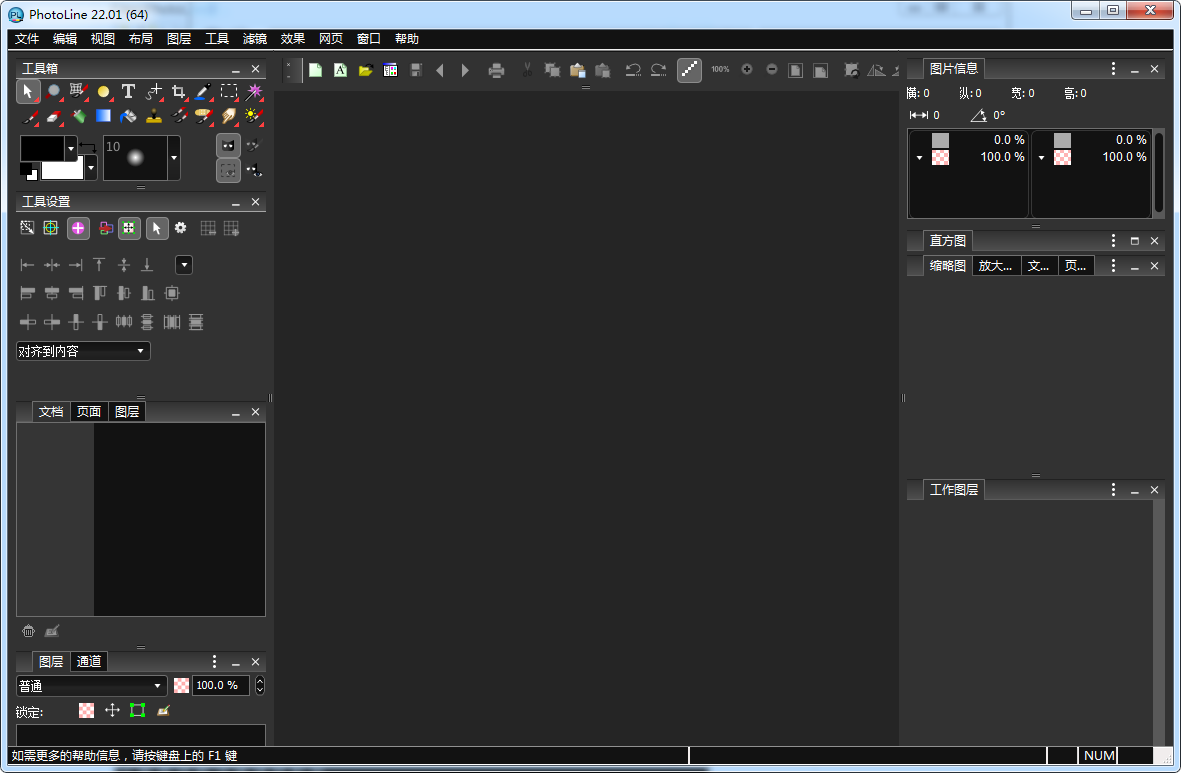This screenshot has height=773, width=1181.
Task: Click the Print icon in the toolbar
Action: pos(496,70)
